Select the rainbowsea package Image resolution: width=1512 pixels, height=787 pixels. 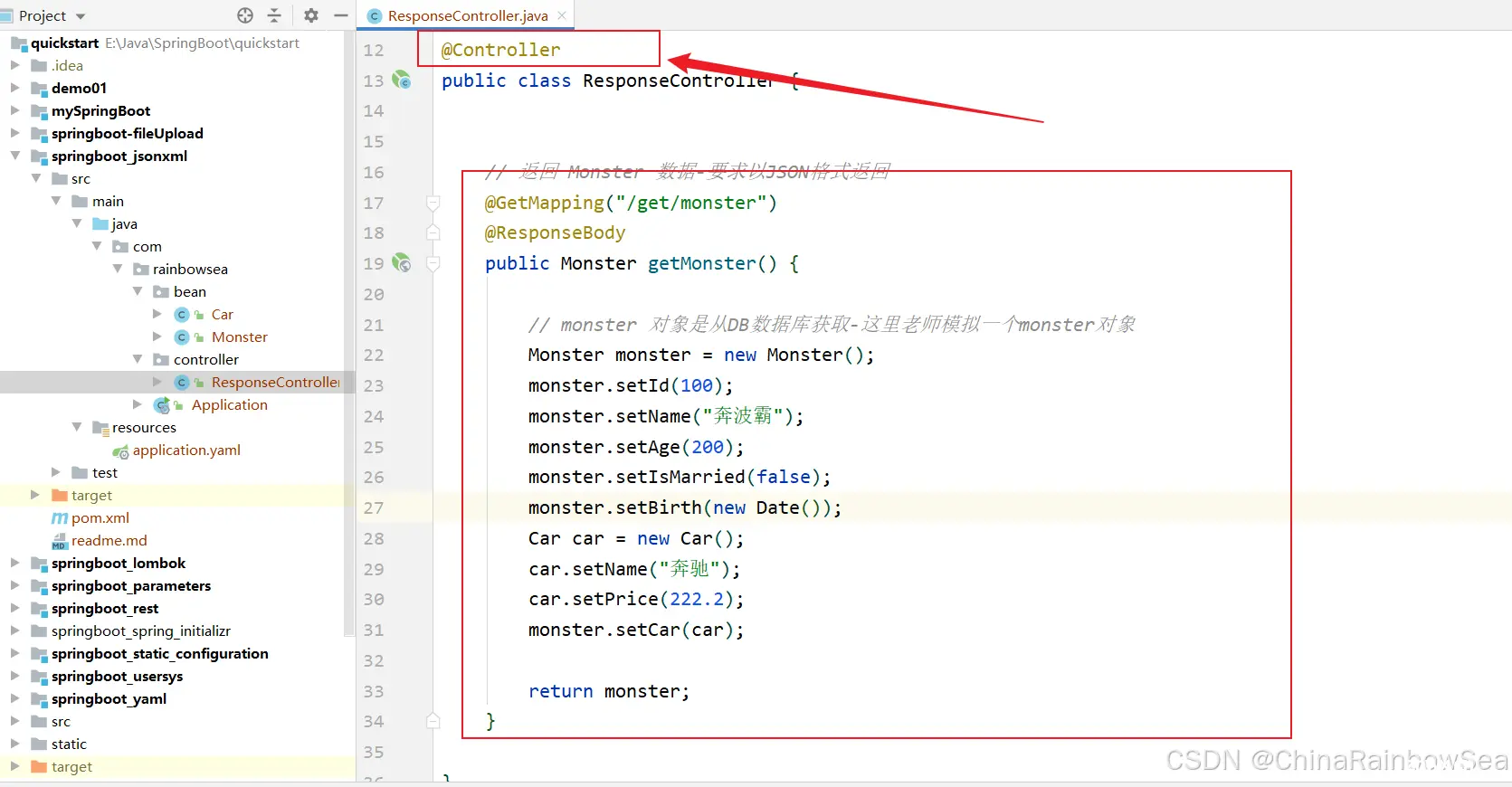[190, 269]
